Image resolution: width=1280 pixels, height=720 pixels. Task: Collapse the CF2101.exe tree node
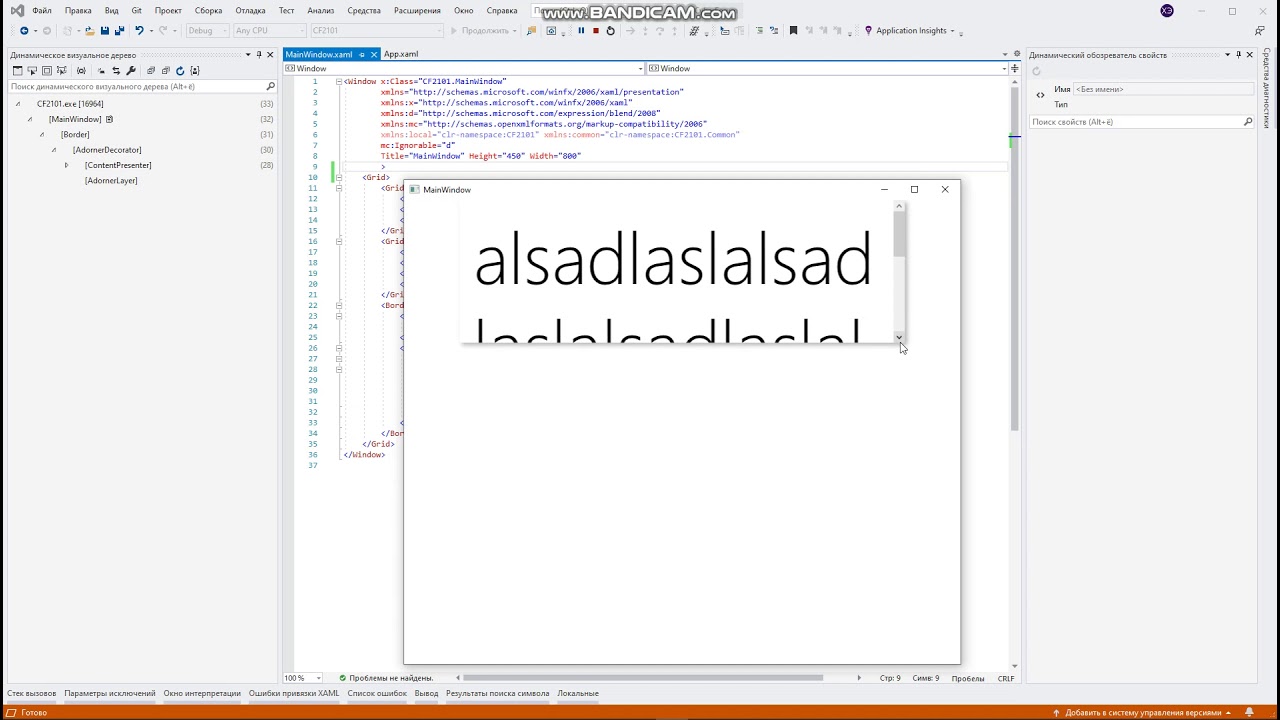pos(18,104)
